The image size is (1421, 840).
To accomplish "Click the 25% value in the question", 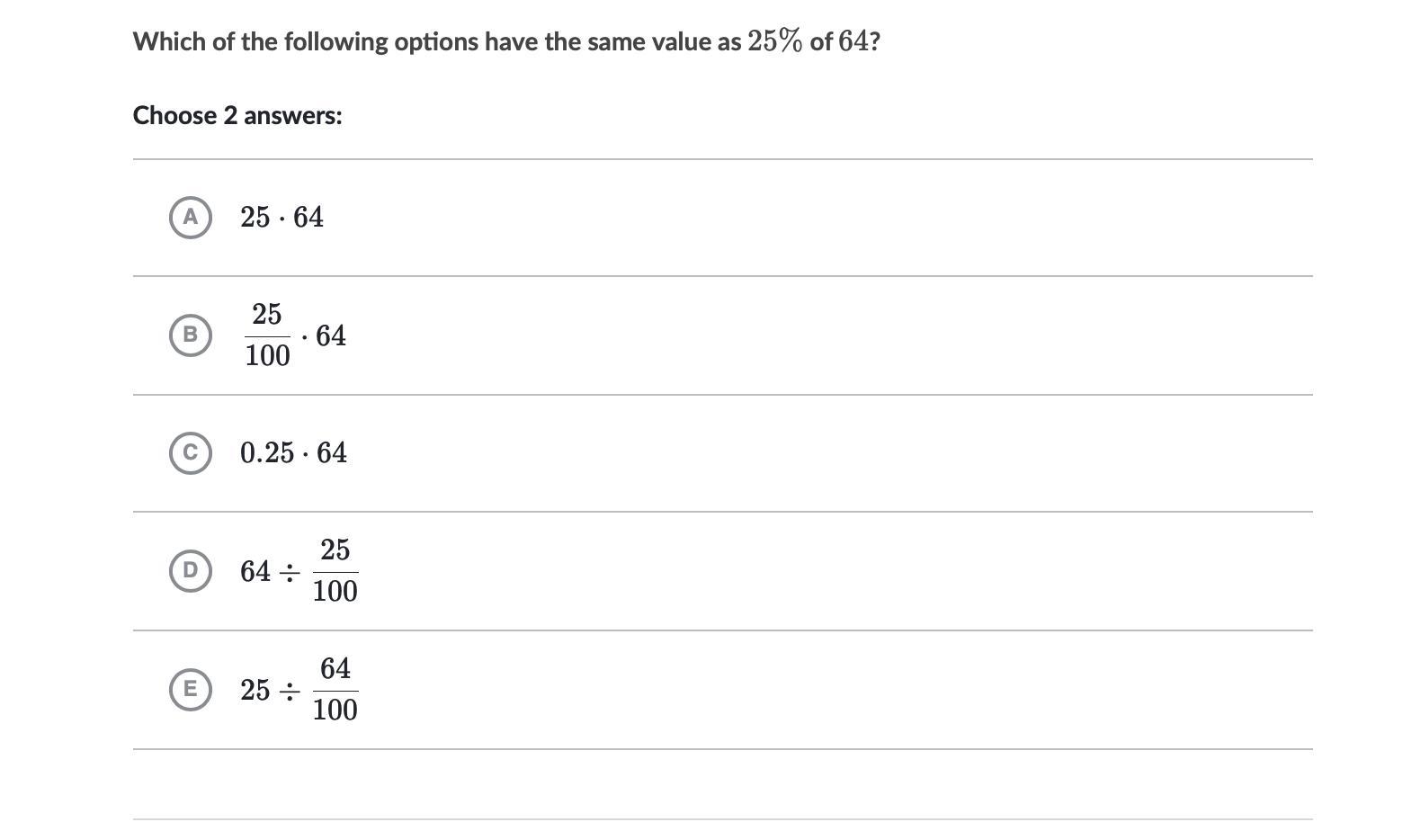I will tap(774, 41).
